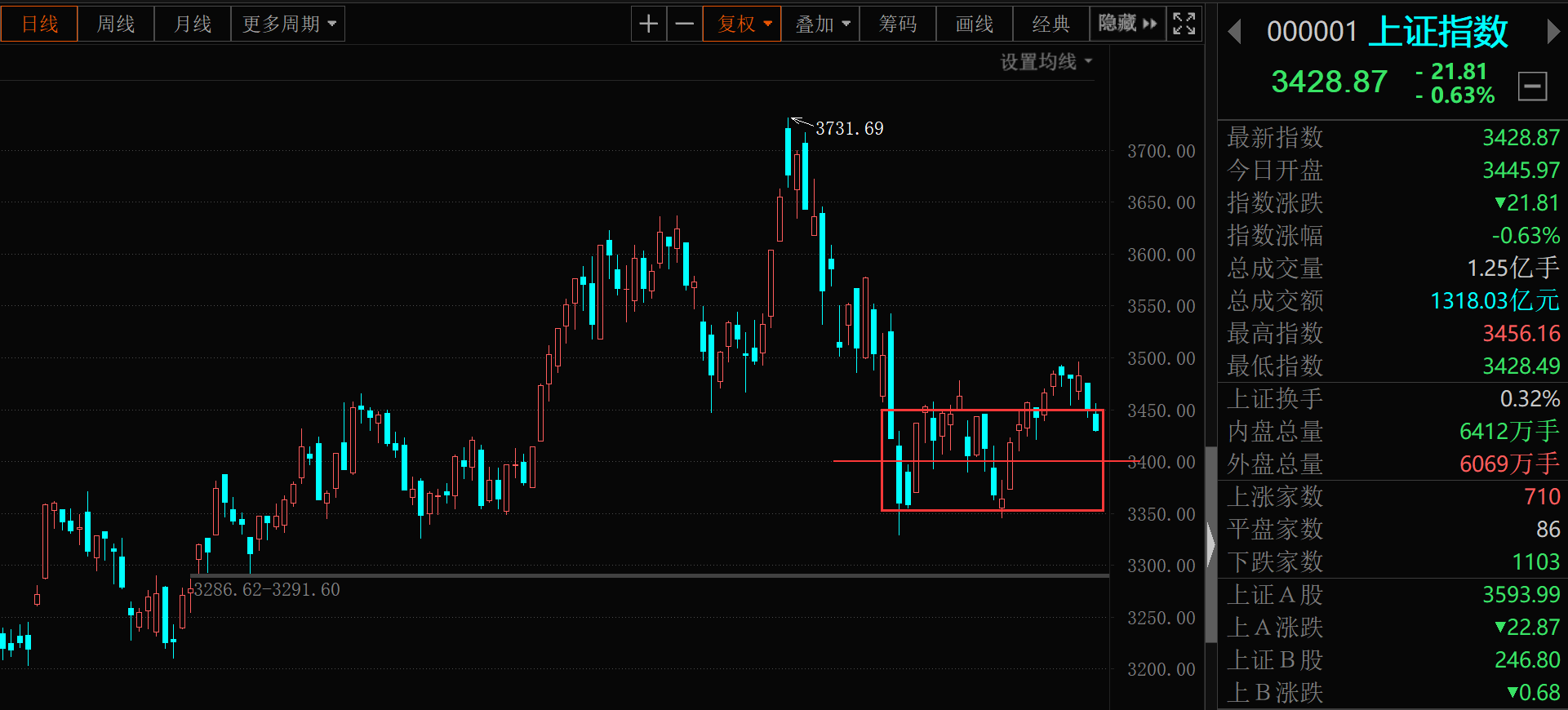Toggle fullscreen chart view
The image size is (1568, 710).
1184,24
